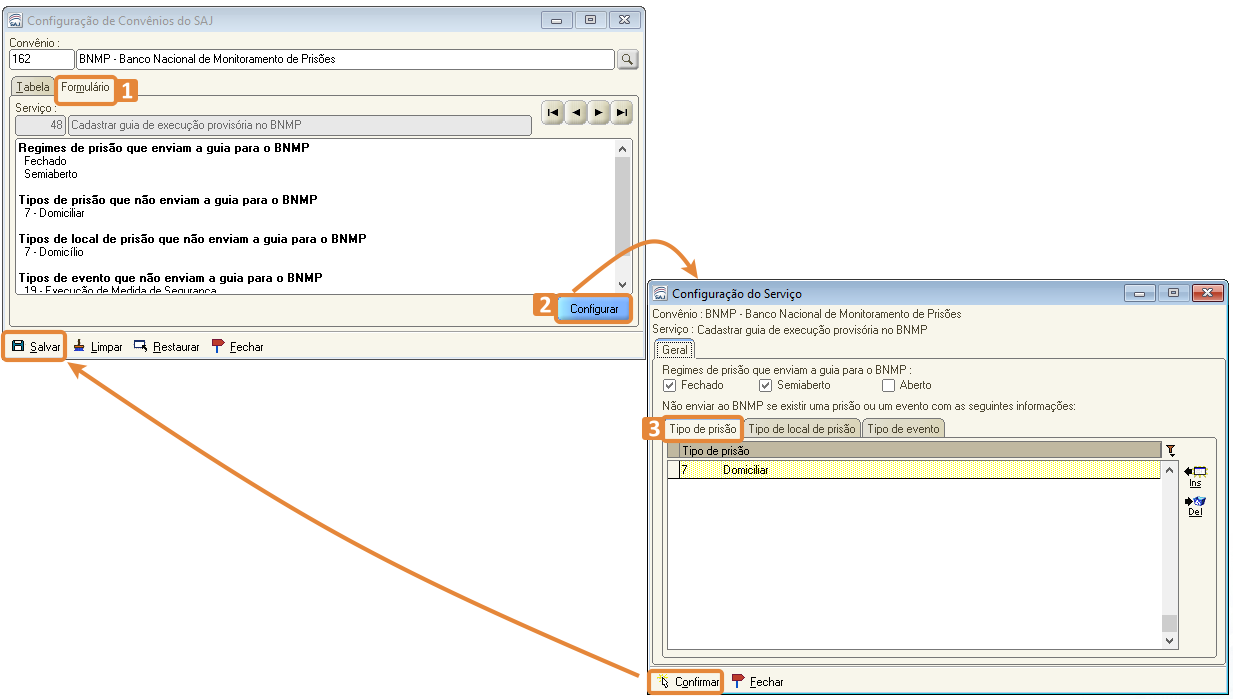Toggle the Semiaberto regime checkbox

[766, 385]
